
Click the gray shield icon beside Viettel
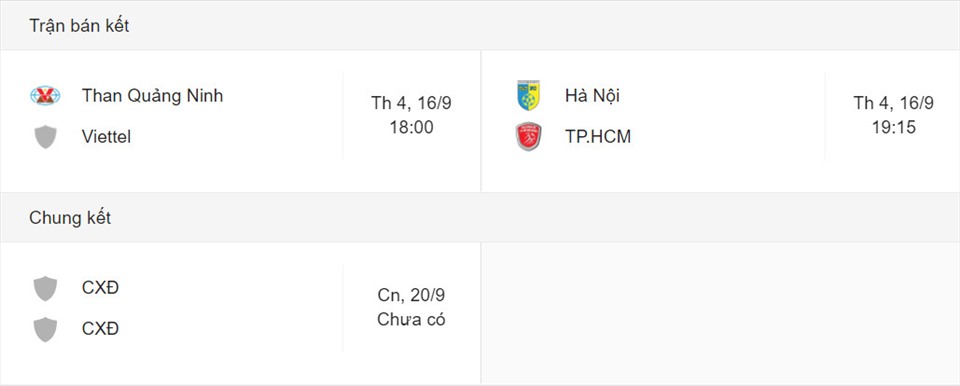pyautogui.click(x=45, y=137)
